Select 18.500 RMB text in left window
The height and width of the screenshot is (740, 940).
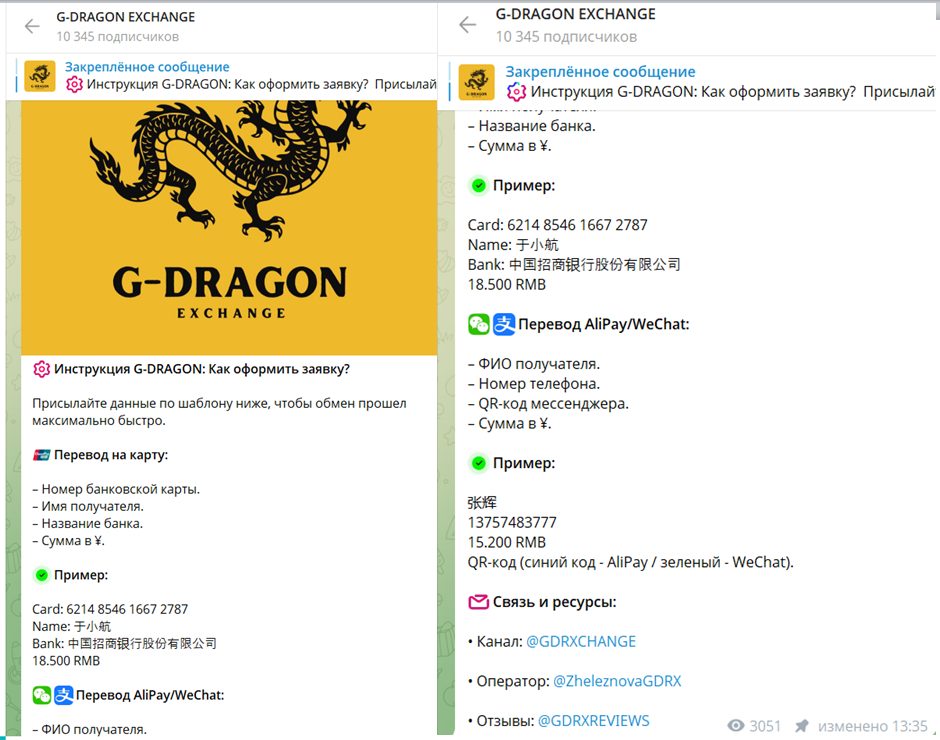(x=66, y=661)
